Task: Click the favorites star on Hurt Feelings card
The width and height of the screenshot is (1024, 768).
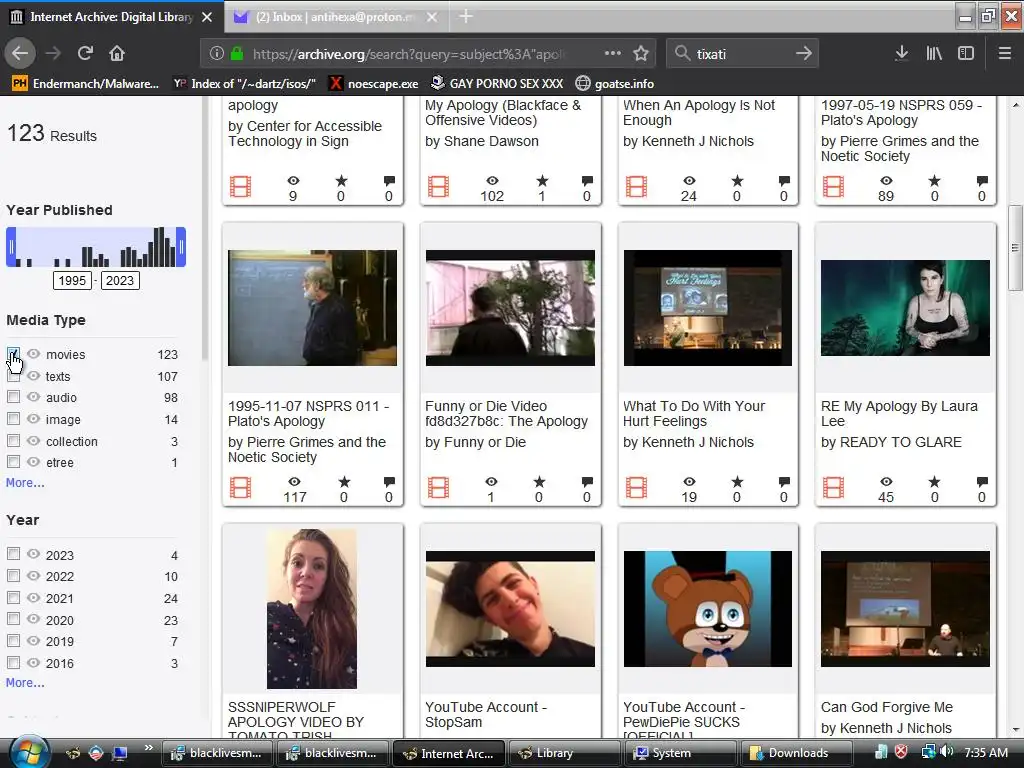Action: point(737,482)
